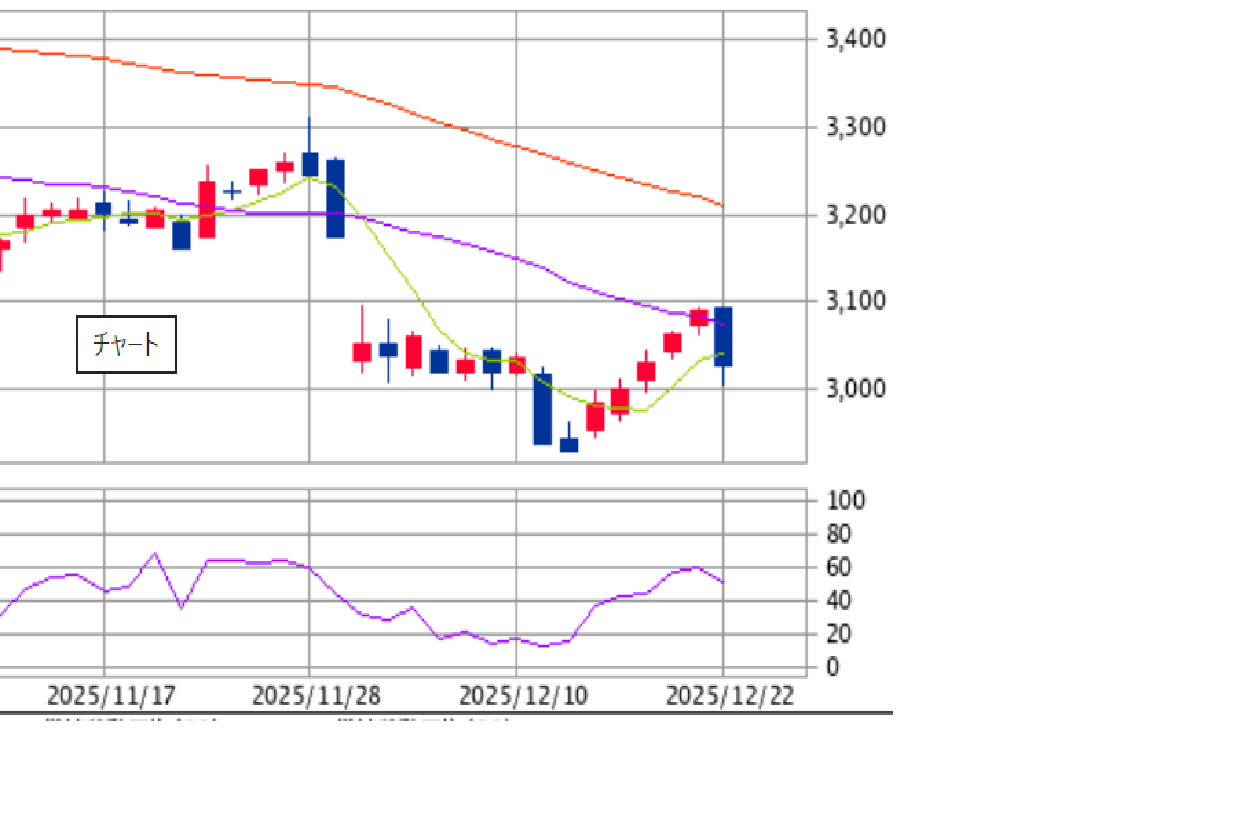Click the 100 label on oscillator axis
Viewport: 1260px width, 815px height.
846,500
